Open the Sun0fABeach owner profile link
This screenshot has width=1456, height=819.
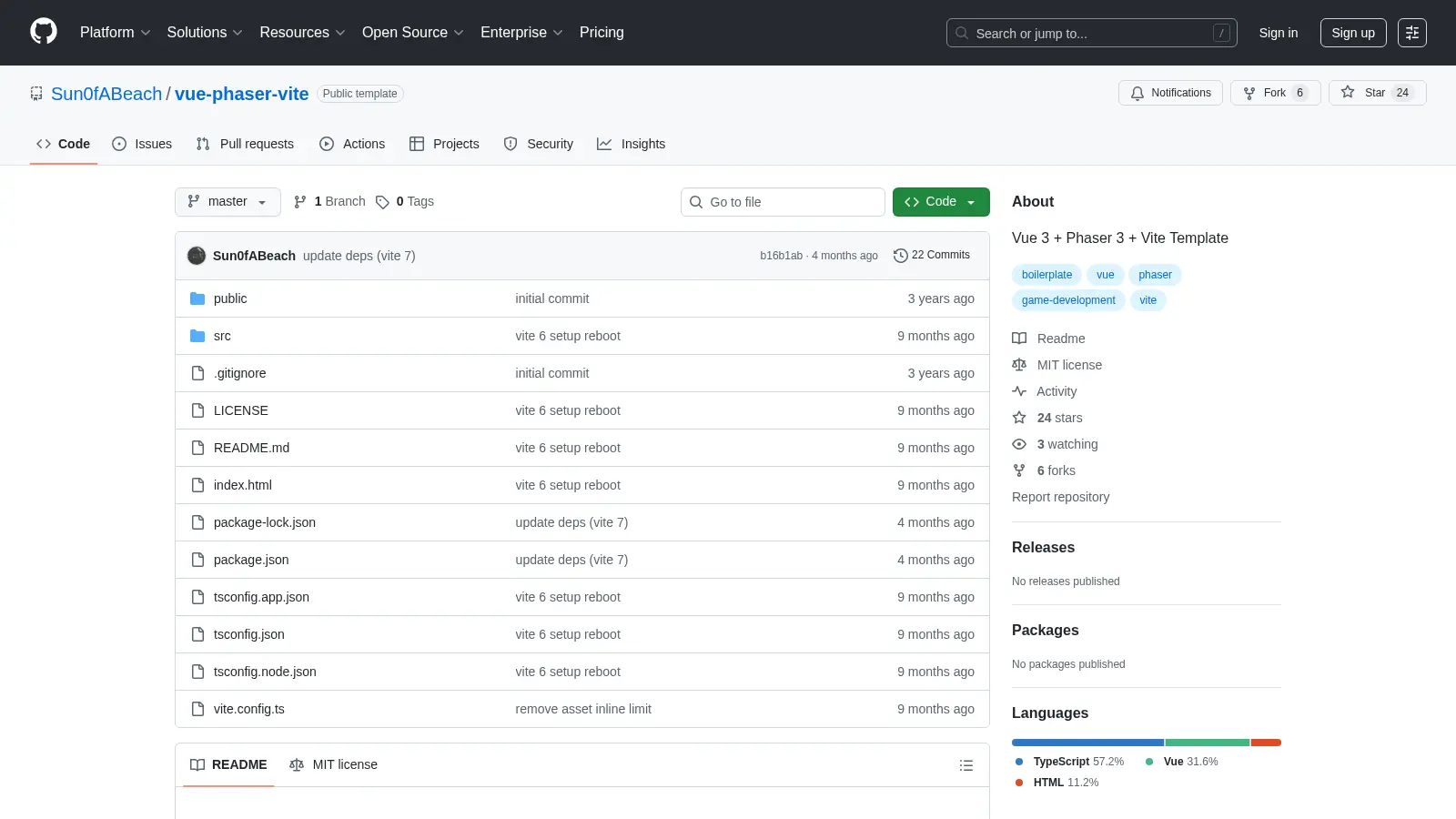(x=106, y=94)
